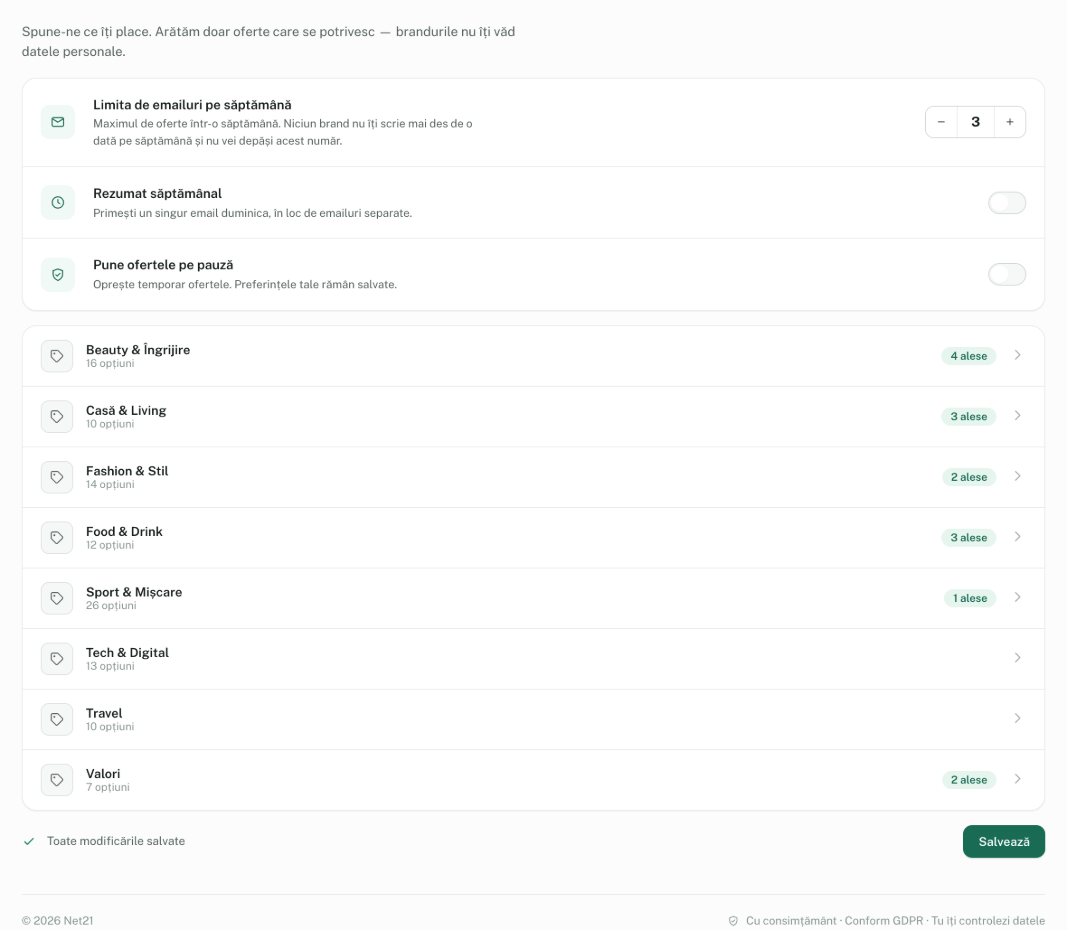Click the Salvează button
The height and width of the screenshot is (930, 1067).
[1004, 842]
